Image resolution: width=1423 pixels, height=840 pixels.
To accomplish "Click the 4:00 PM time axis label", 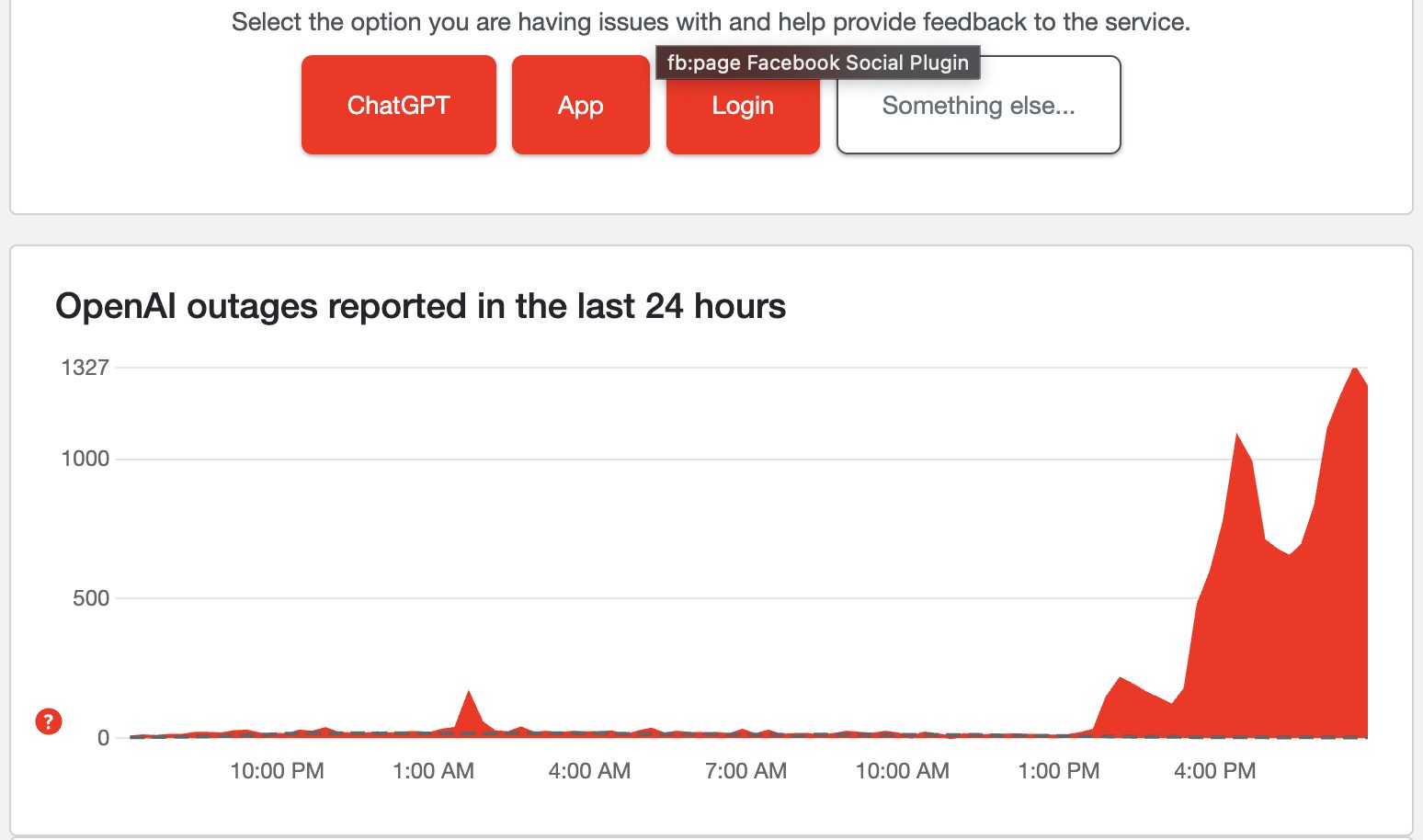I will click(x=1214, y=770).
